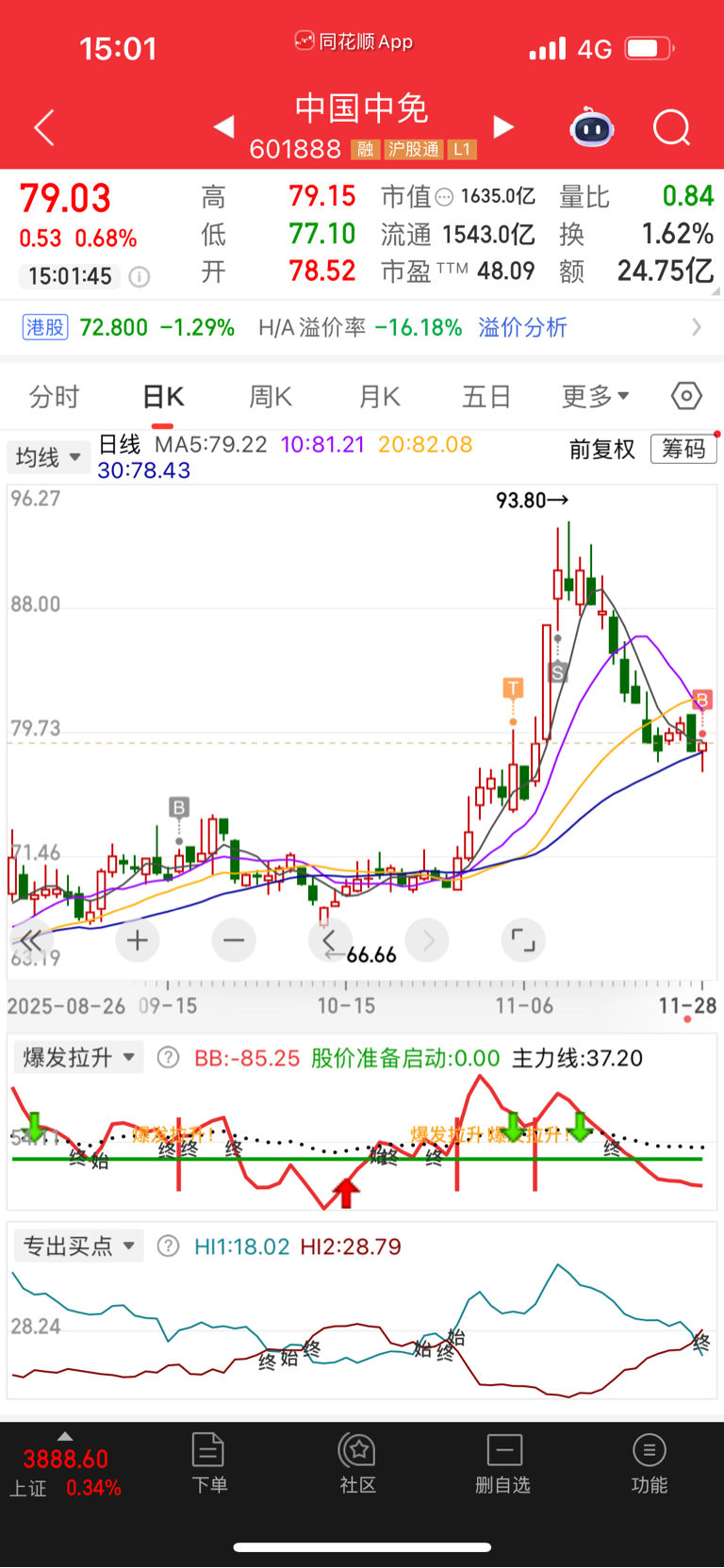Tap the 专出买点 indicator chart area
Image resolution: width=724 pixels, height=1568 pixels.
362,1331
